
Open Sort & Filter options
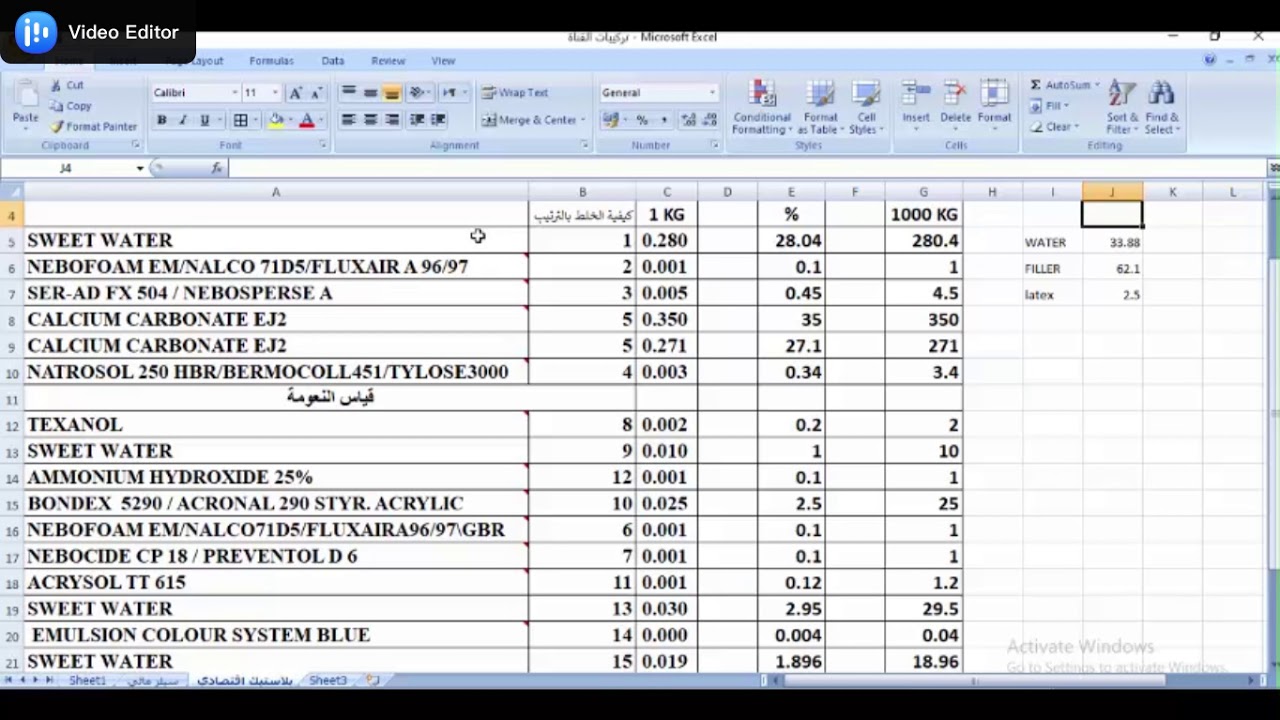(1122, 107)
